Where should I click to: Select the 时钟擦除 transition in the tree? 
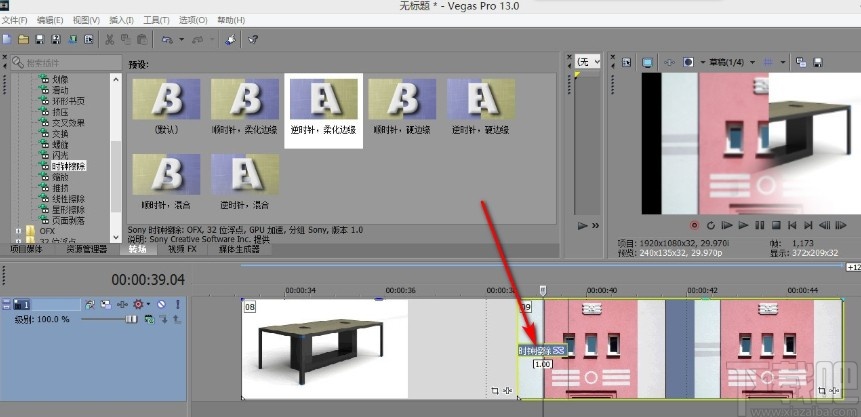(69, 166)
